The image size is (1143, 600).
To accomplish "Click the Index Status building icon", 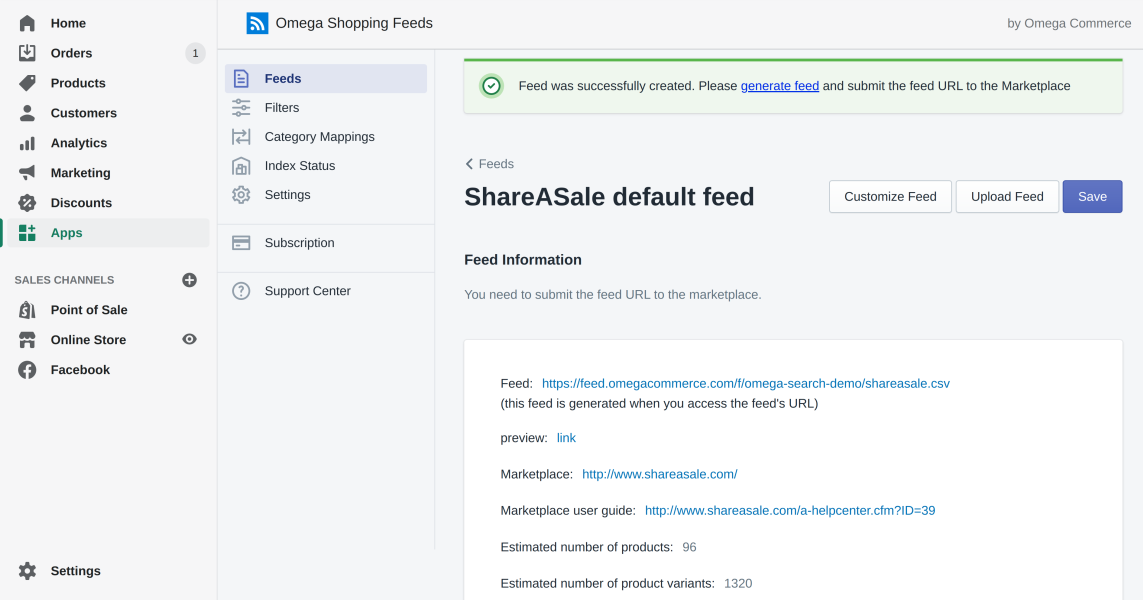I will (241, 166).
